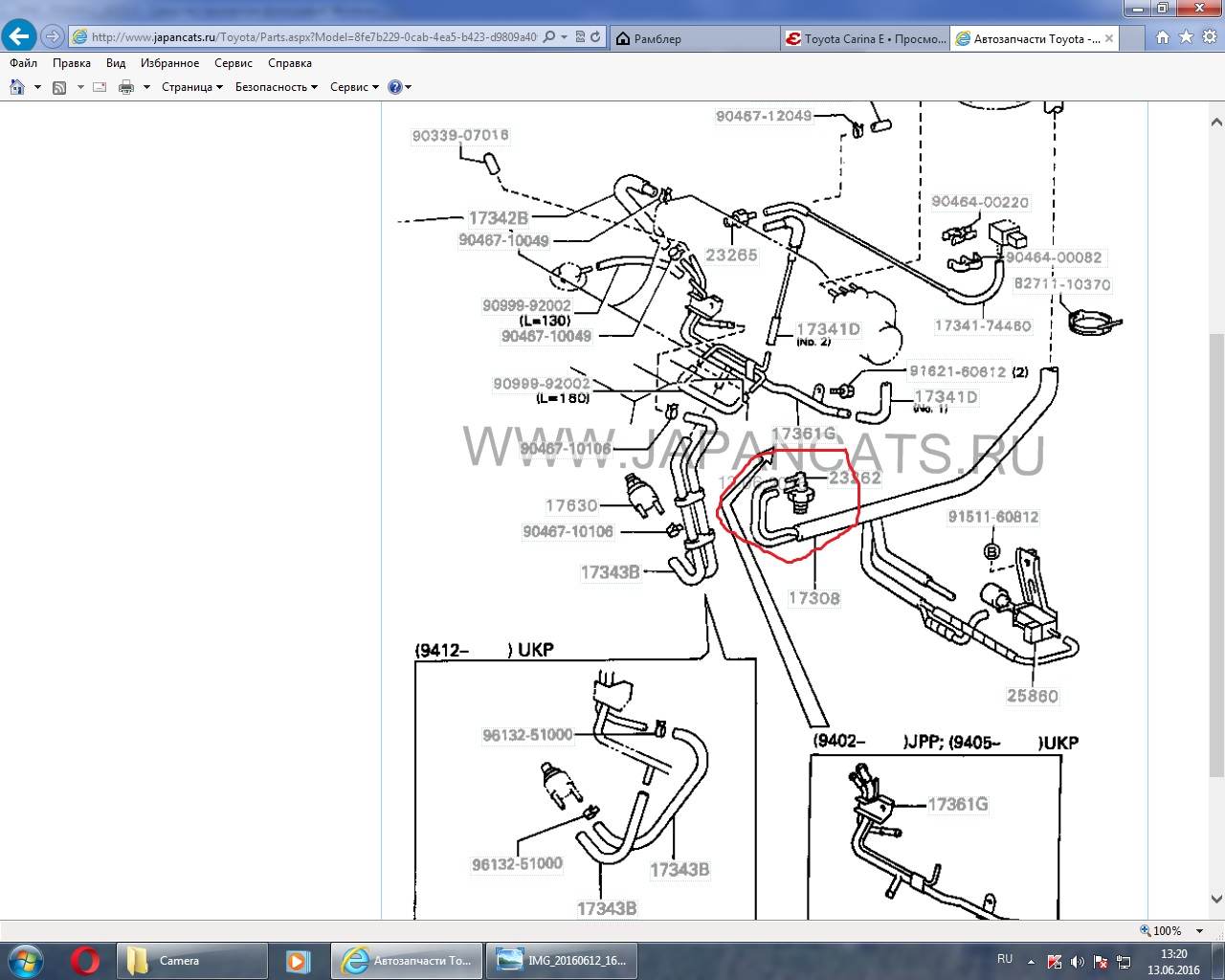Screen dimensions: 1225x980
Task: Refresh the page with the reload icon
Action: 595,37
